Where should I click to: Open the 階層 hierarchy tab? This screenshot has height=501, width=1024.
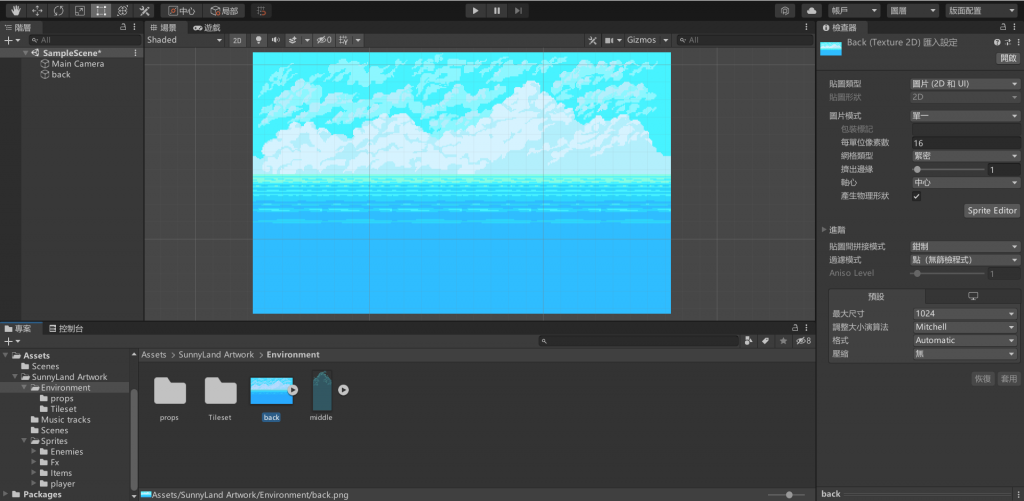[x=22, y=27]
